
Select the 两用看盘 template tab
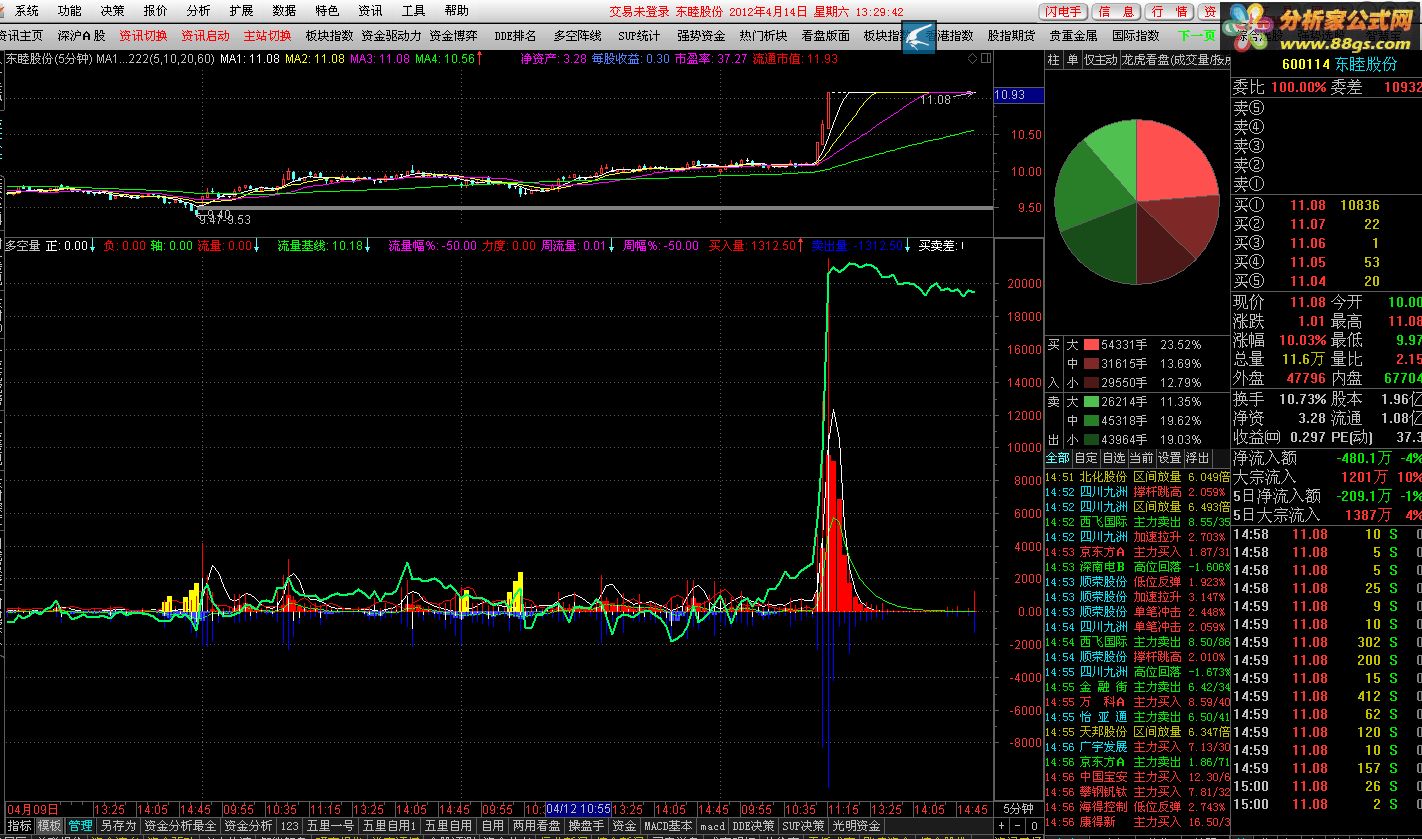pos(536,826)
